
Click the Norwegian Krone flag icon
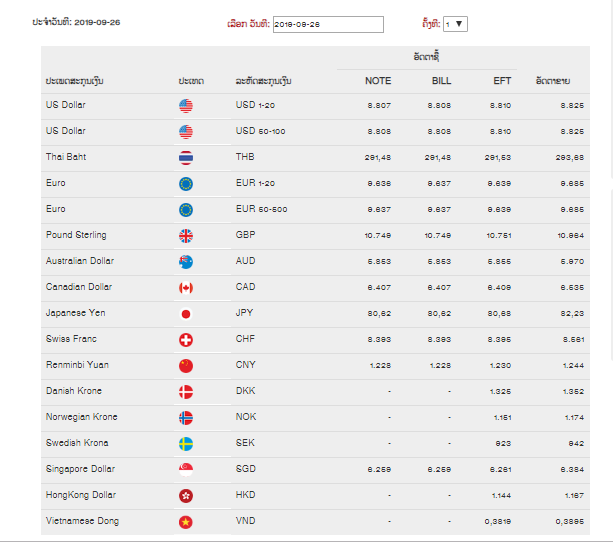pyautogui.click(x=186, y=418)
